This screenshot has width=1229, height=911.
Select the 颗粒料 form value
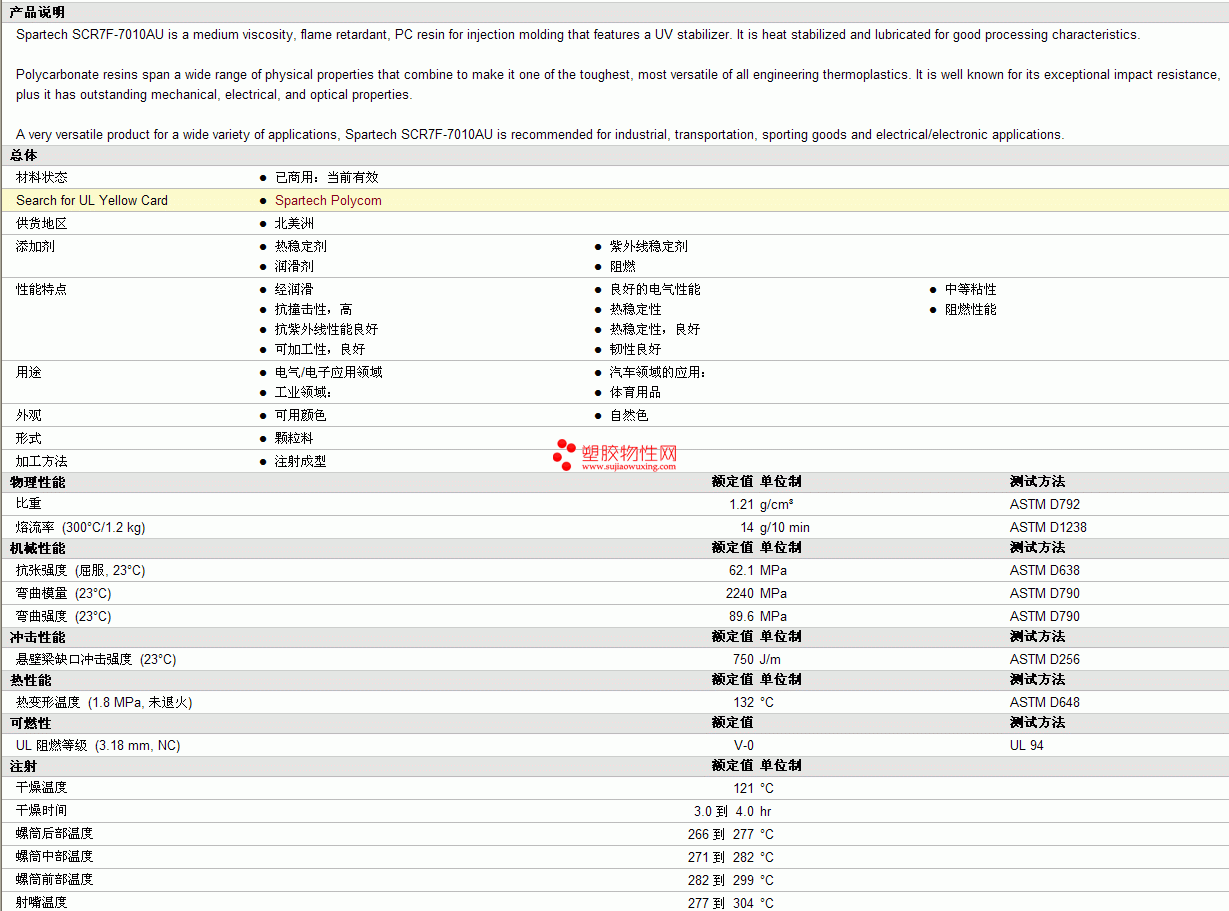coord(294,438)
